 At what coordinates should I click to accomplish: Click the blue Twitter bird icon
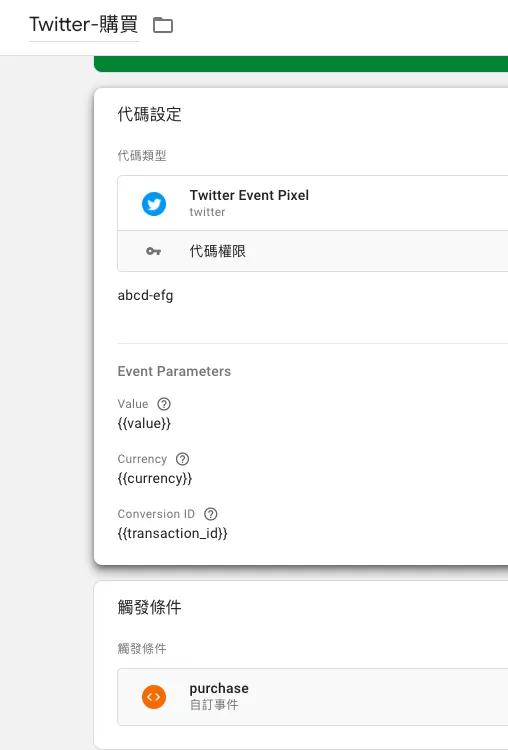[154, 204]
